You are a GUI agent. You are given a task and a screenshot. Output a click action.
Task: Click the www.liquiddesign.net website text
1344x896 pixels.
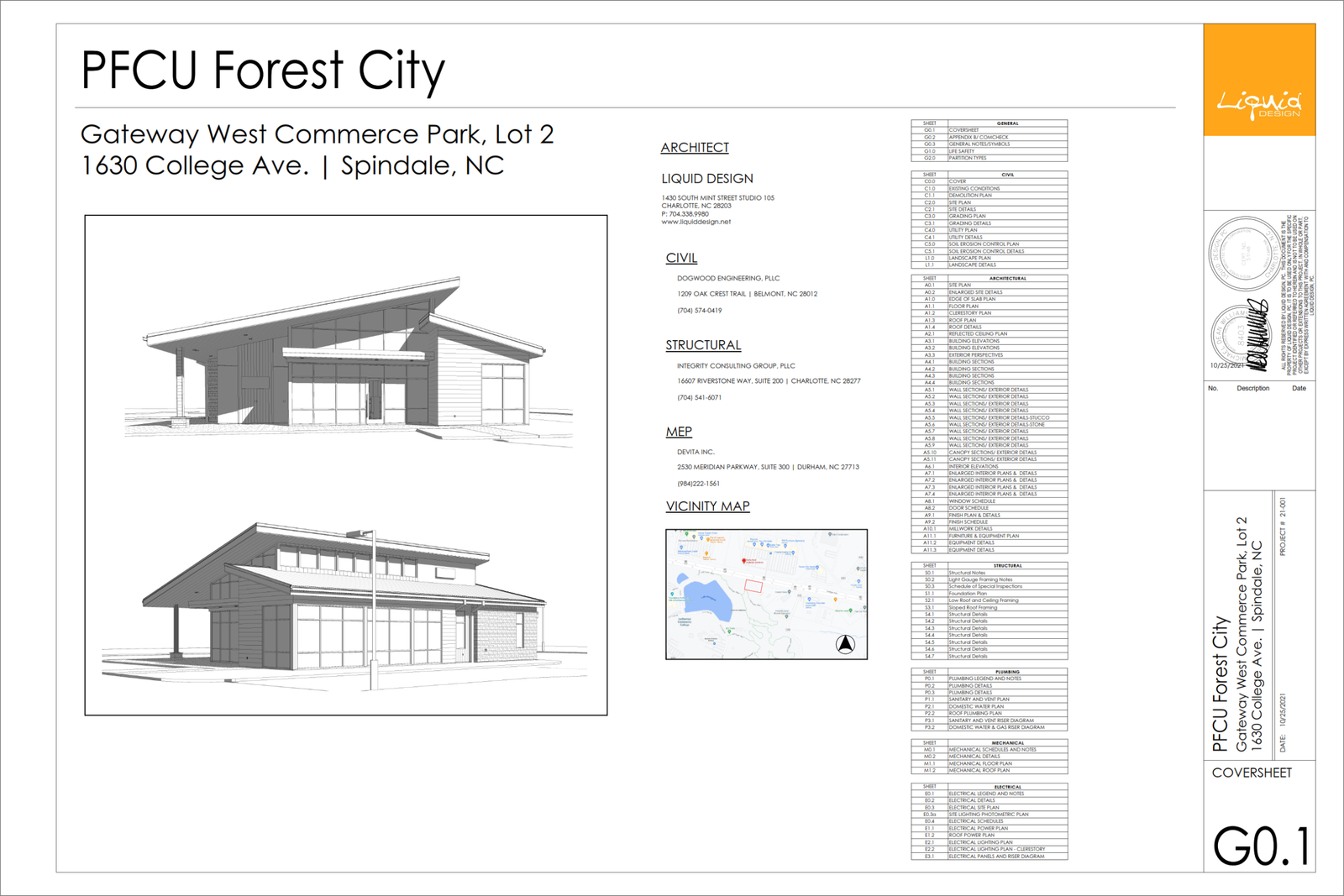[696, 222]
